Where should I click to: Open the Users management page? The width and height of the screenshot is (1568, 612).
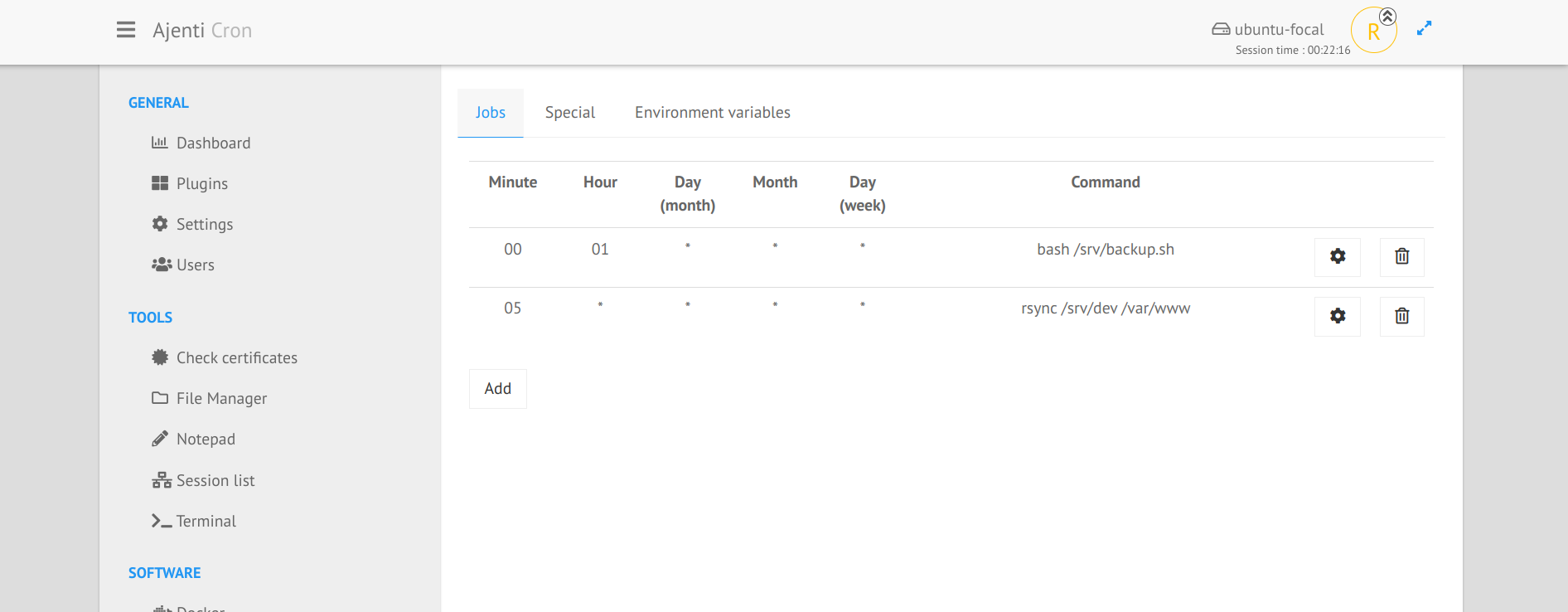click(x=195, y=265)
